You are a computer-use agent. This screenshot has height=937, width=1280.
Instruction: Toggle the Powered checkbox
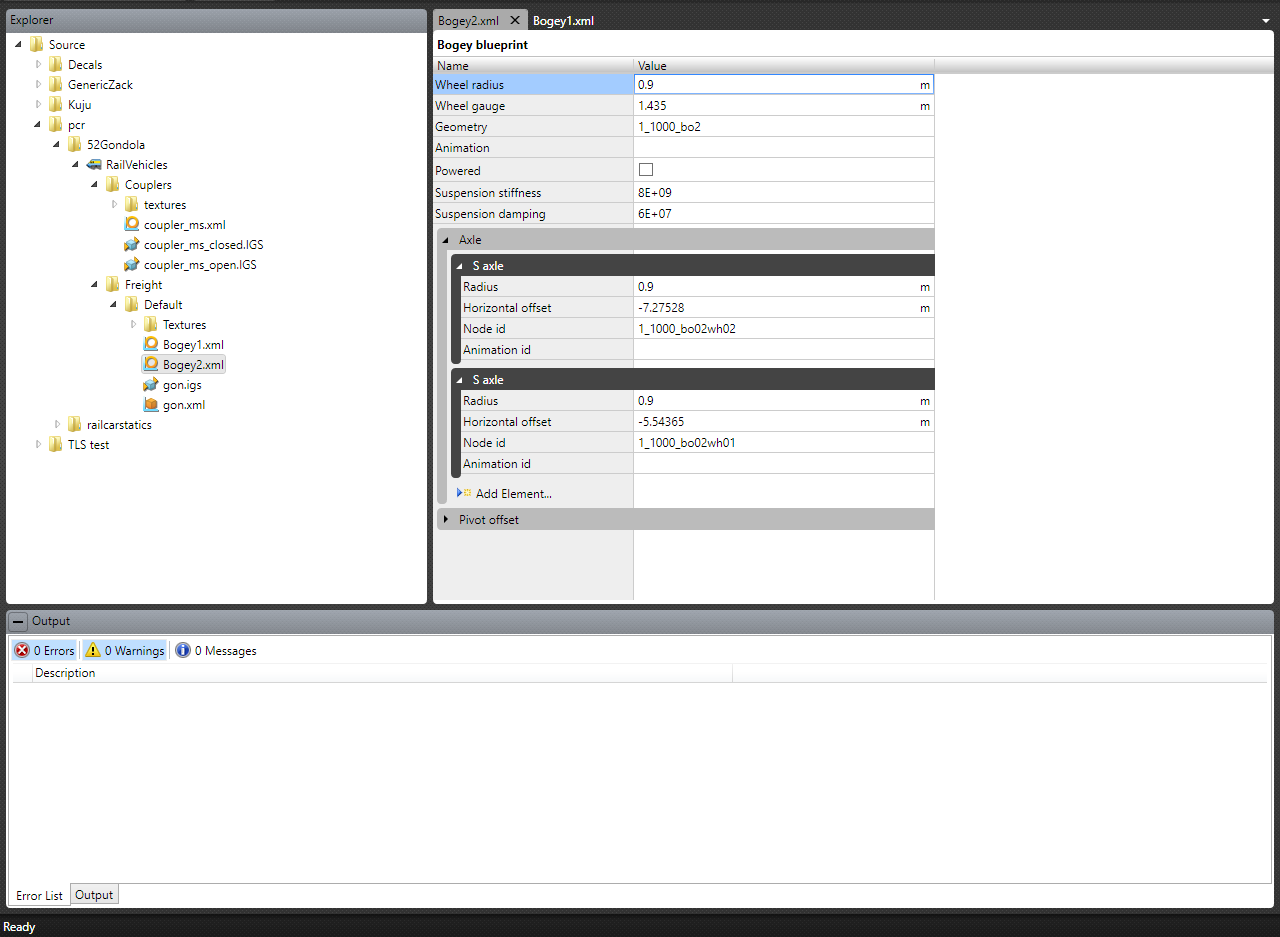tap(646, 170)
